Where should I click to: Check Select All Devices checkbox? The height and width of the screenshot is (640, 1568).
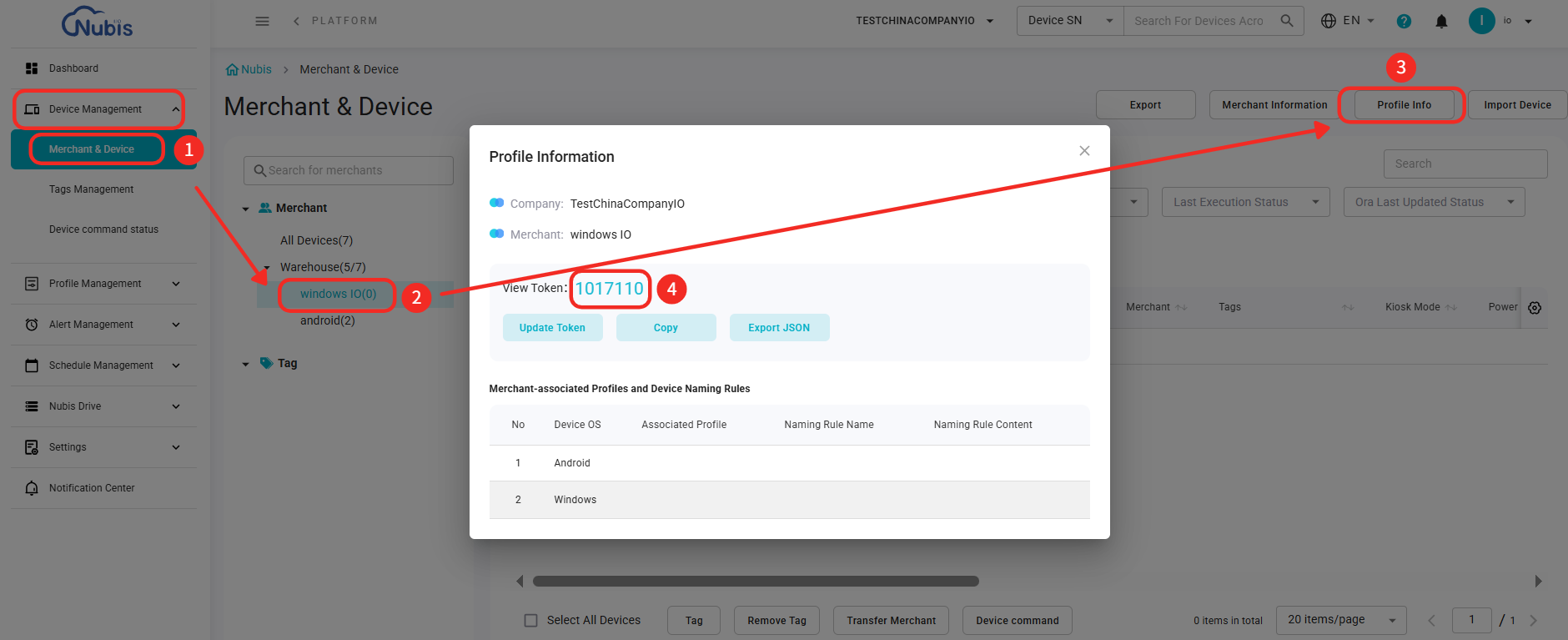pyautogui.click(x=530, y=620)
